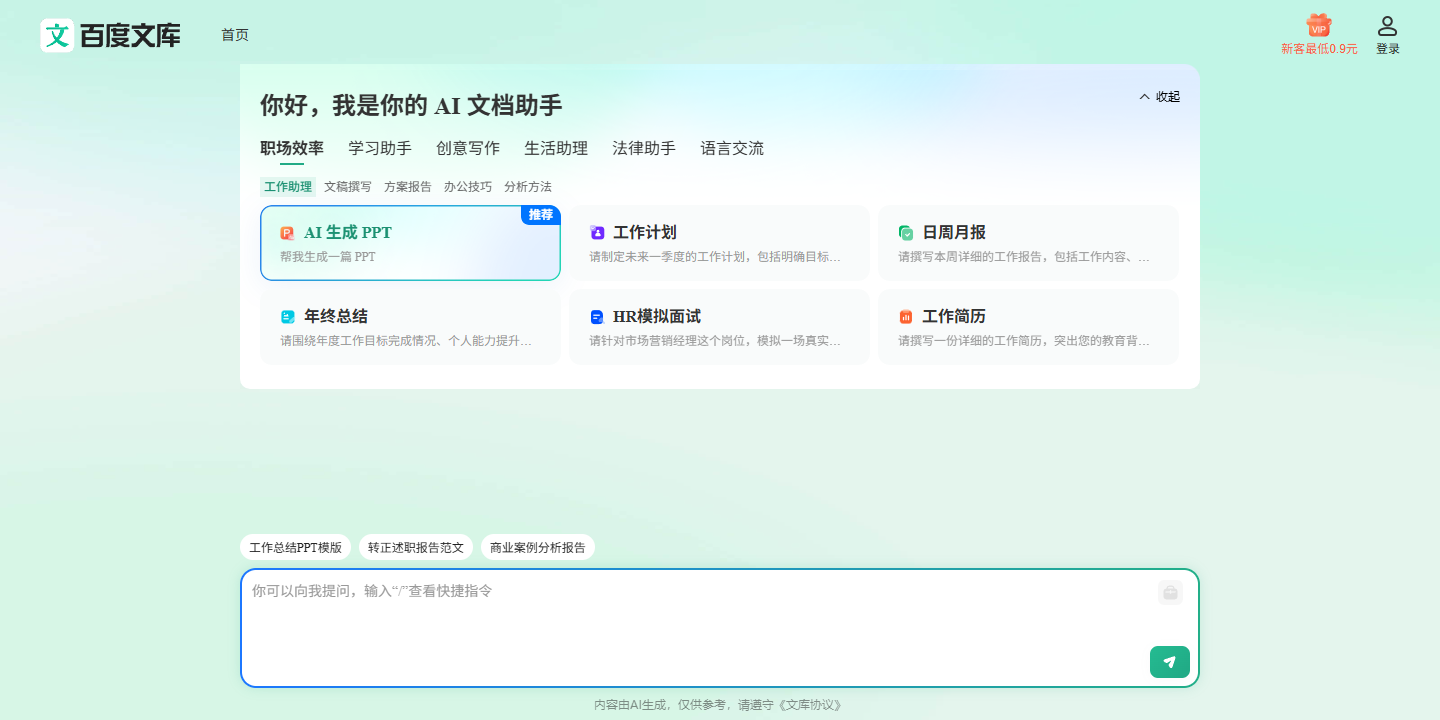Select the 分析方法 sub-category
The image size is (1440, 720).
(x=528, y=187)
